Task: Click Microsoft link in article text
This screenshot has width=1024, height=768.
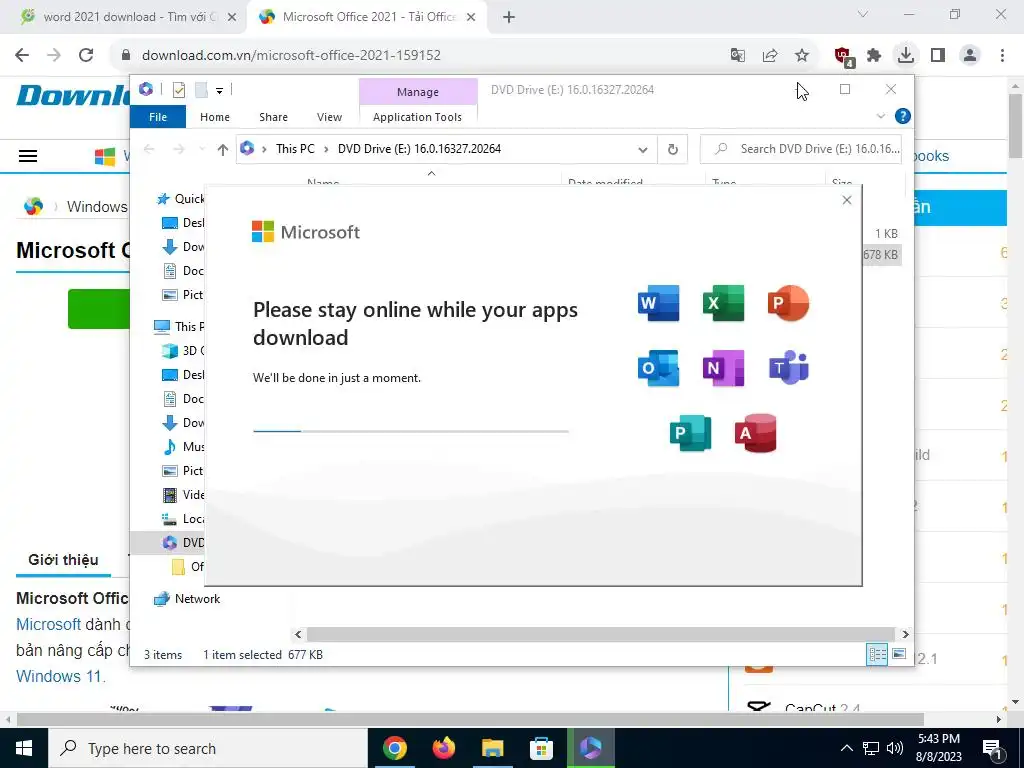Action: point(48,624)
